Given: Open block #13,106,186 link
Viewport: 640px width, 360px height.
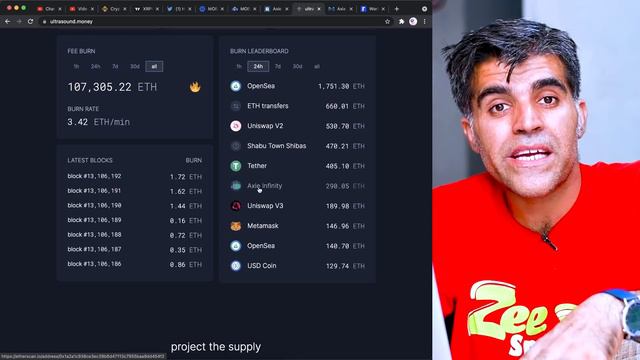Looking at the screenshot, I should coord(94,264).
